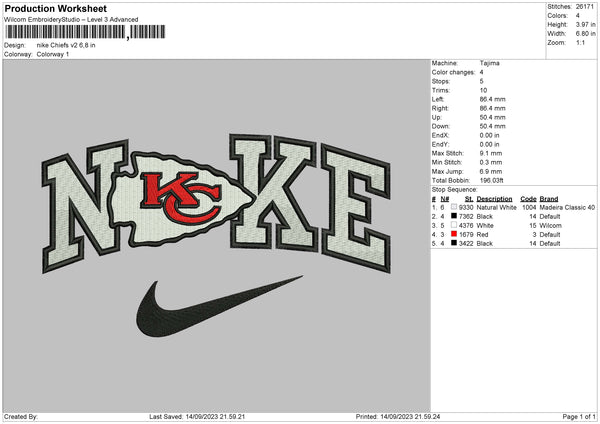
Task: Select the stitch count '26171'
Action: [585, 7]
